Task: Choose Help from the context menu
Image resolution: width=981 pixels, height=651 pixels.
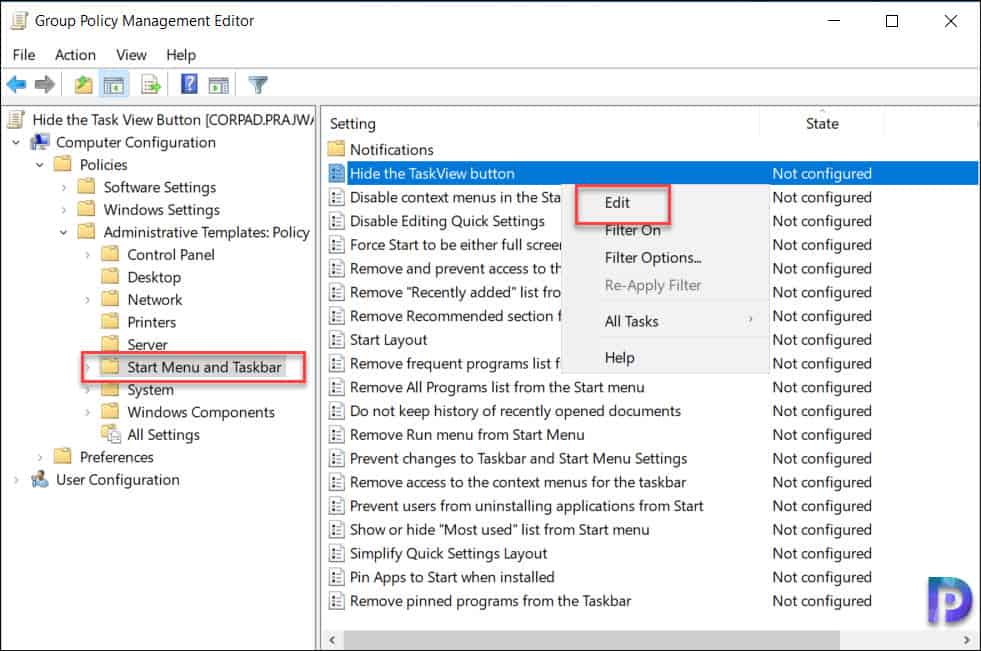Action: pos(619,358)
